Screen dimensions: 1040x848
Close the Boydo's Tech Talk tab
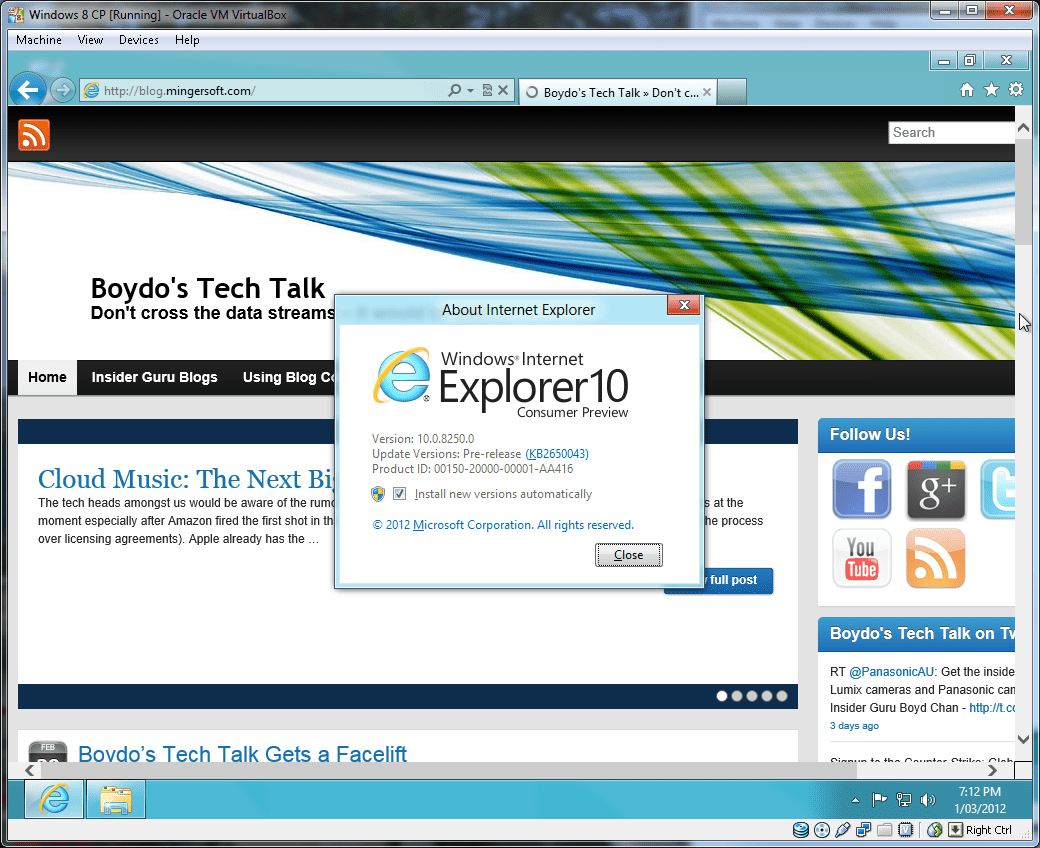(x=707, y=92)
